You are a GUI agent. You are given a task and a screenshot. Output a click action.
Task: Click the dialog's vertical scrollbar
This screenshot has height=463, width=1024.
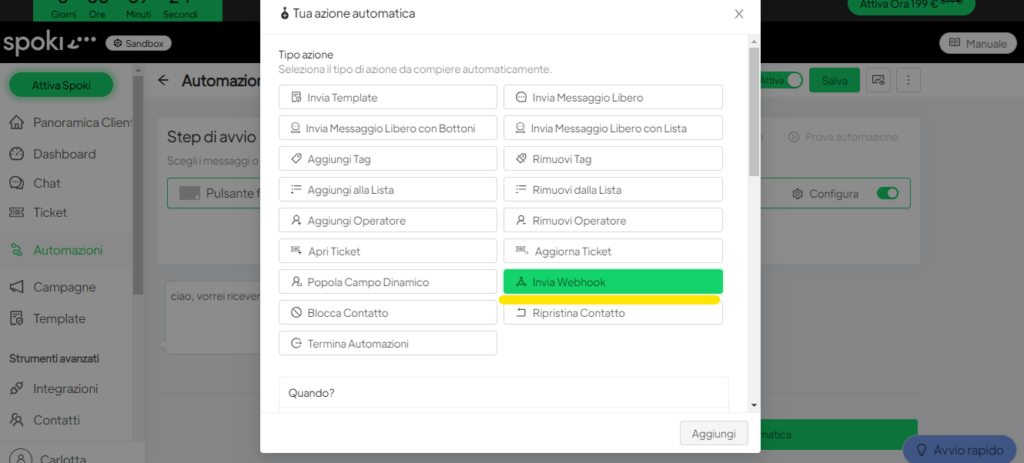(753, 110)
